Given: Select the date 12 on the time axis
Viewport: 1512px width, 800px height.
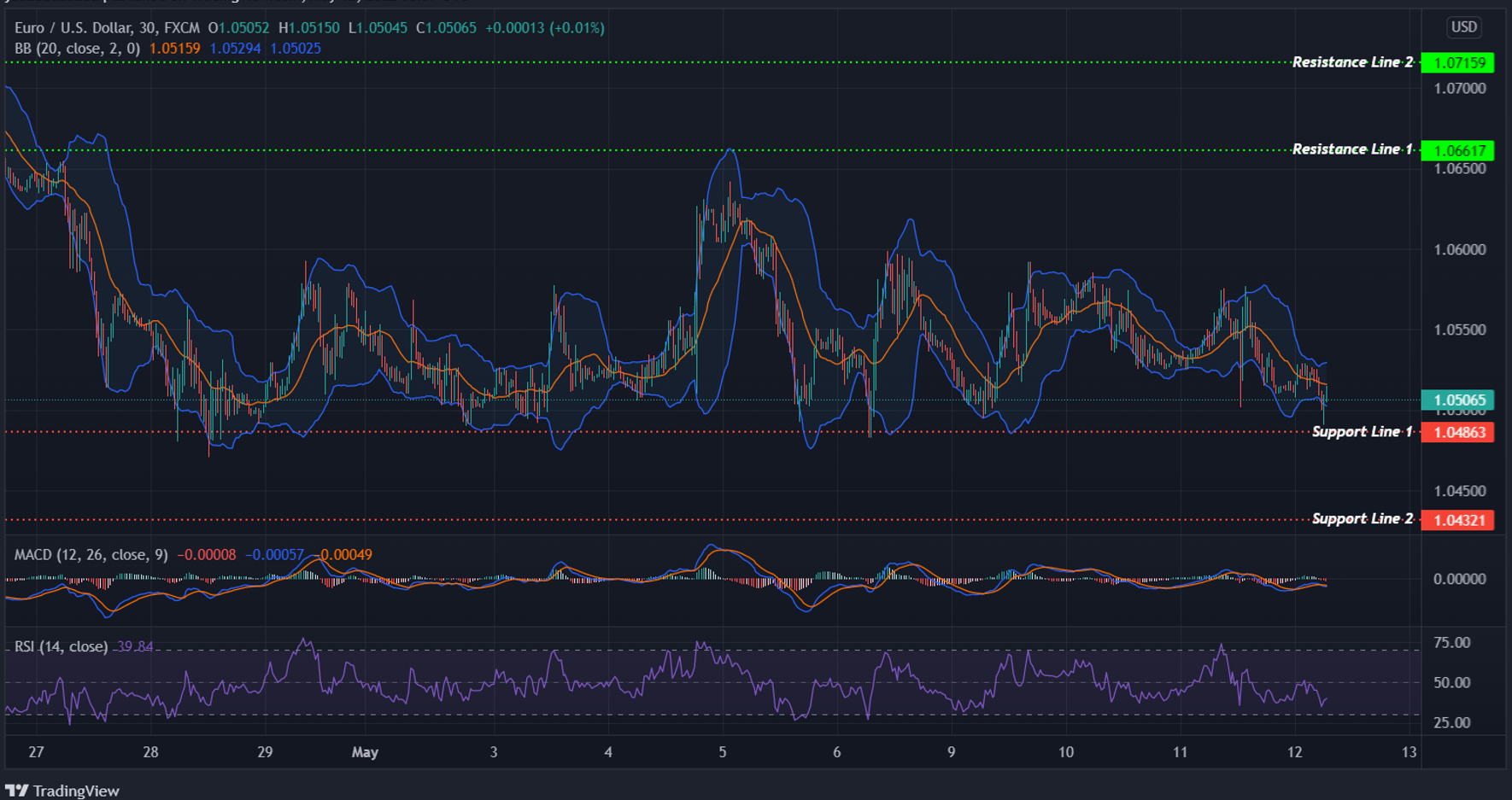Looking at the screenshot, I should point(1294,753).
